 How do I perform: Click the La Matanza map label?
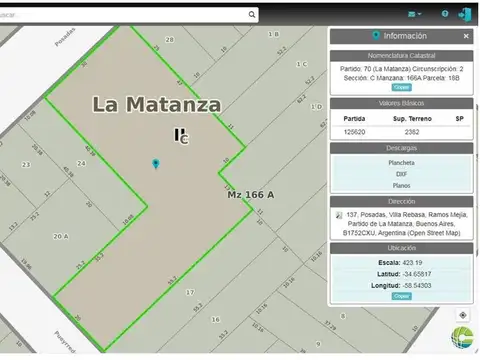coord(157,104)
